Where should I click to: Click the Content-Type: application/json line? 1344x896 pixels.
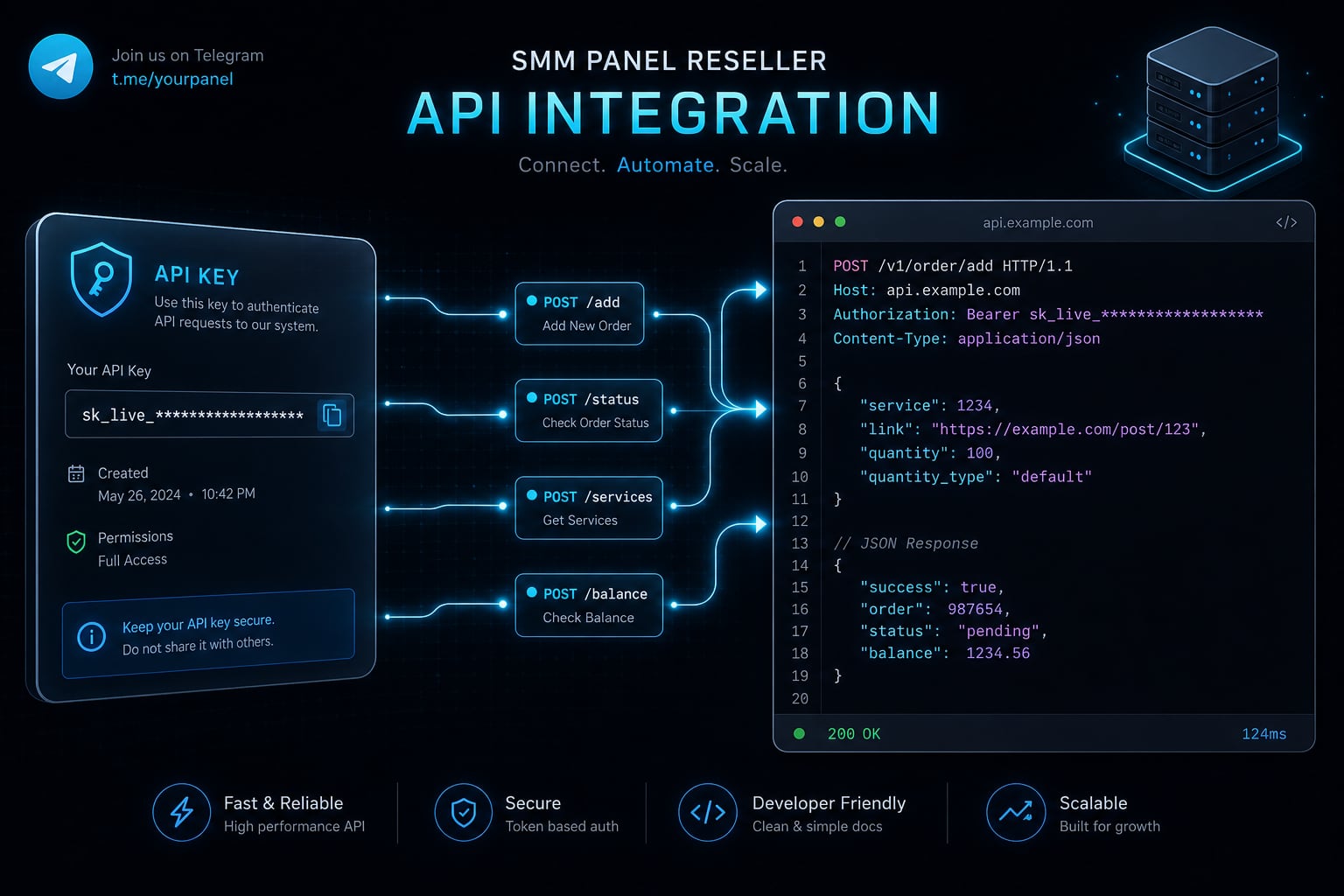click(967, 339)
